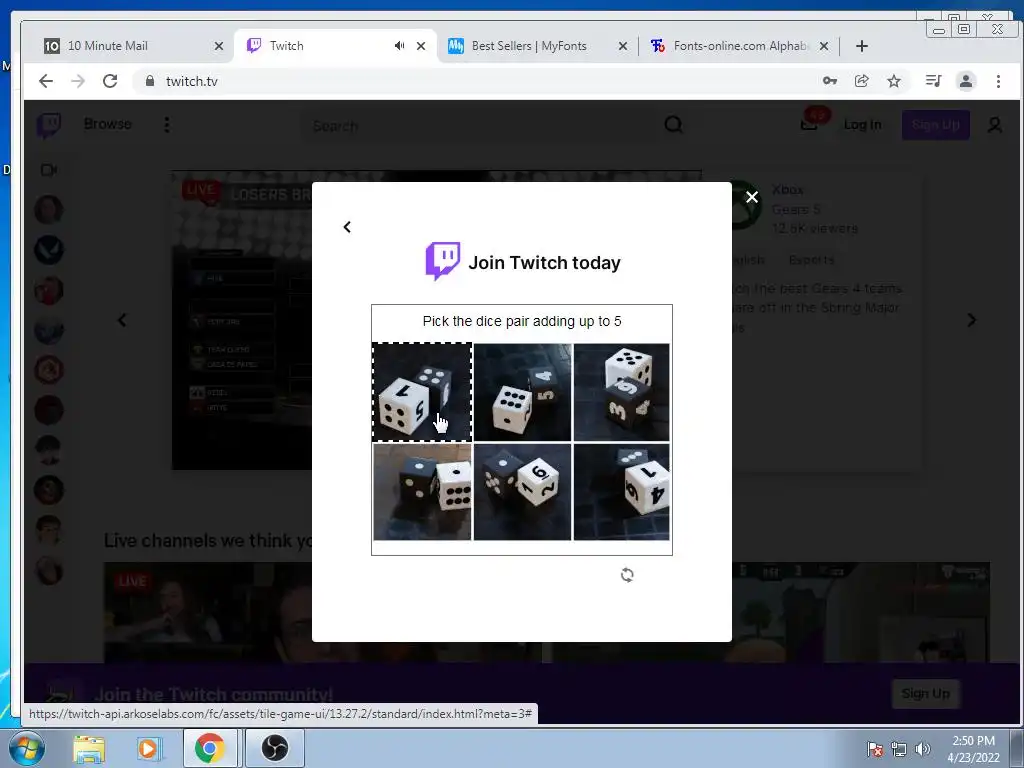Go forward in browser history

tap(78, 81)
